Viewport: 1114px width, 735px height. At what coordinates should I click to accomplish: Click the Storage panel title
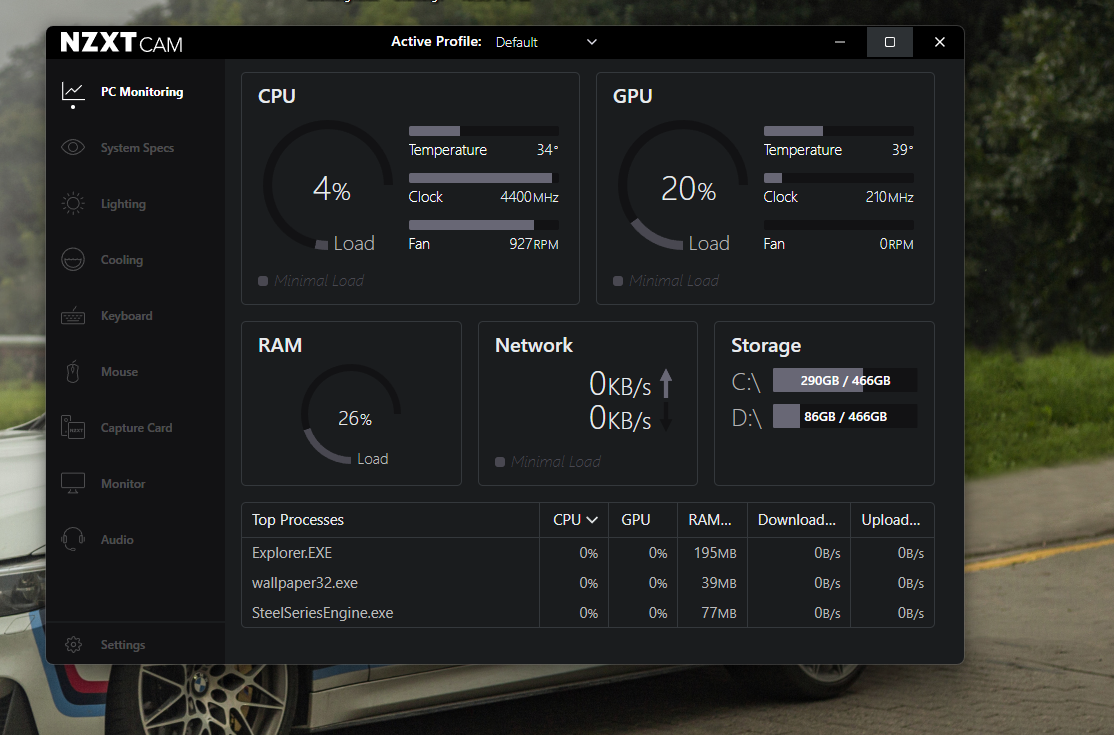click(x=766, y=346)
